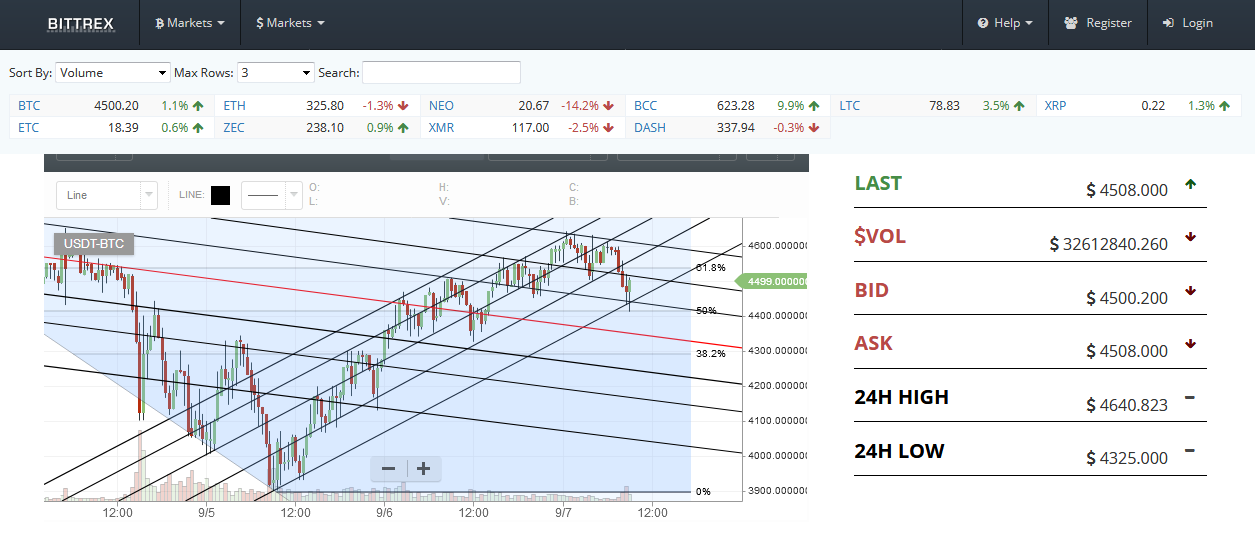Image resolution: width=1255 pixels, height=534 pixels.
Task: Click the 9/6 date label on chart axis
Action: click(384, 513)
